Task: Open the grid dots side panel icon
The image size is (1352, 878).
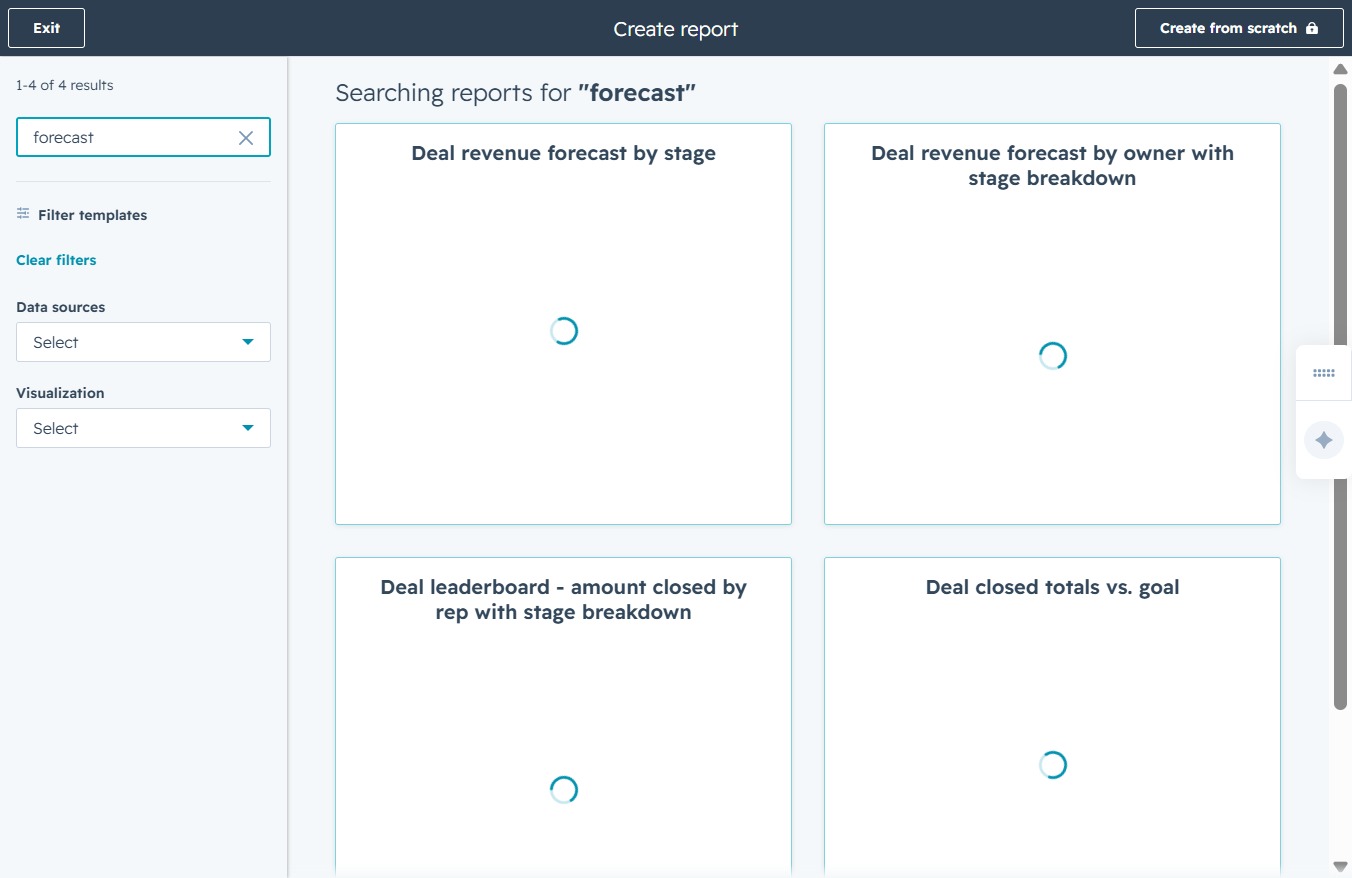Action: point(1324,373)
